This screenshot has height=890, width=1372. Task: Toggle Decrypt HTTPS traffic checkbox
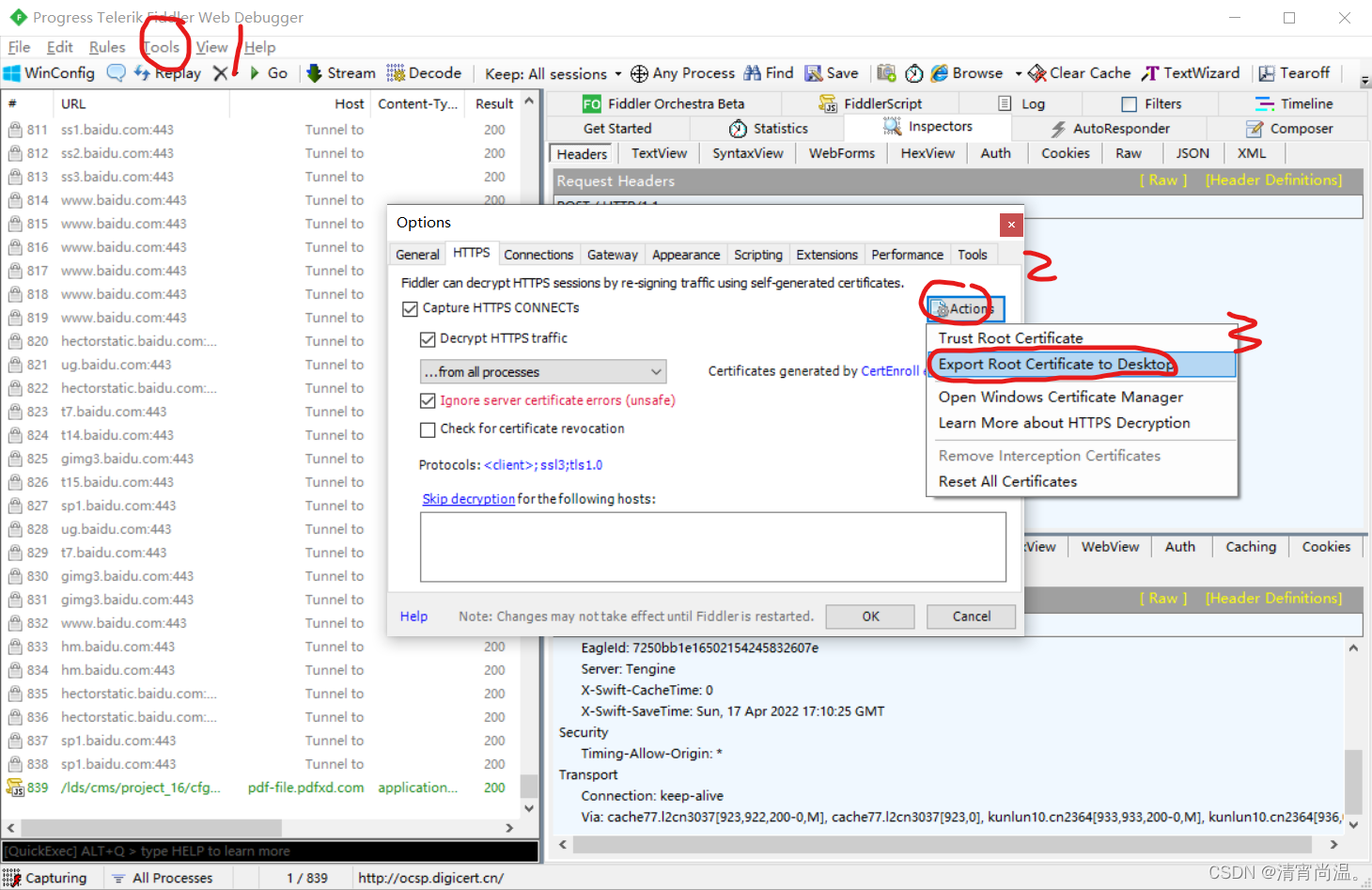pyautogui.click(x=428, y=339)
